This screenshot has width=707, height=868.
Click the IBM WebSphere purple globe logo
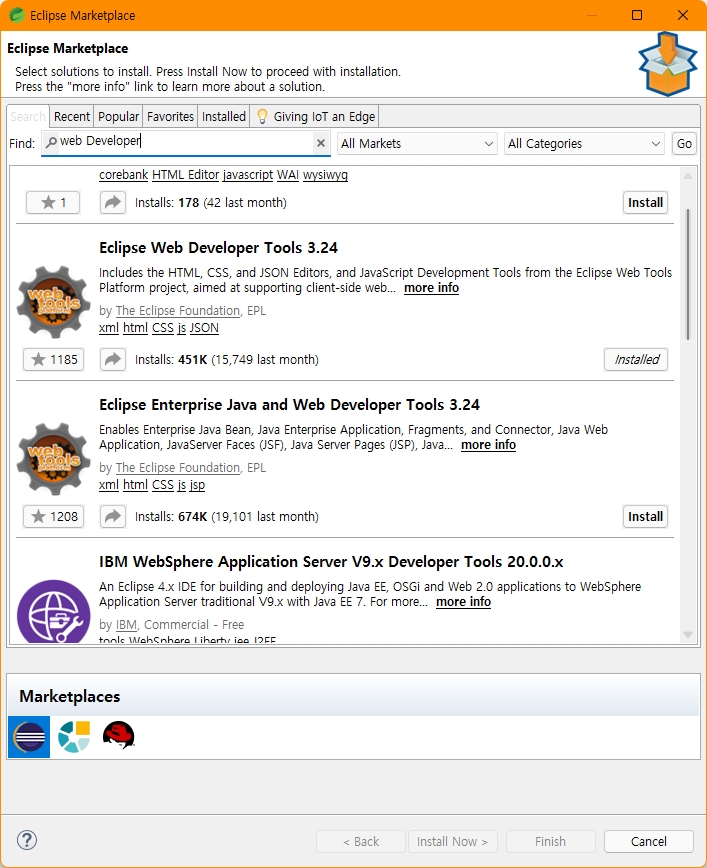coord(53,612)
